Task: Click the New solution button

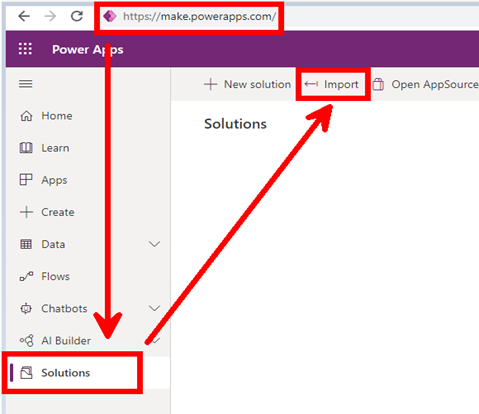Action: point(247,84)
